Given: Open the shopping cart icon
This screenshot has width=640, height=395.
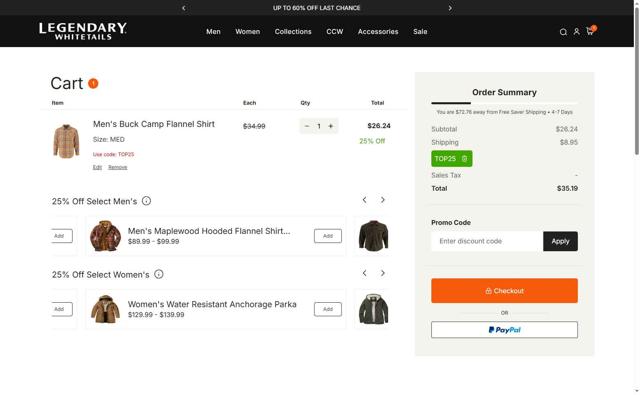Looking at the screenshot, I should tap(590, 31).
